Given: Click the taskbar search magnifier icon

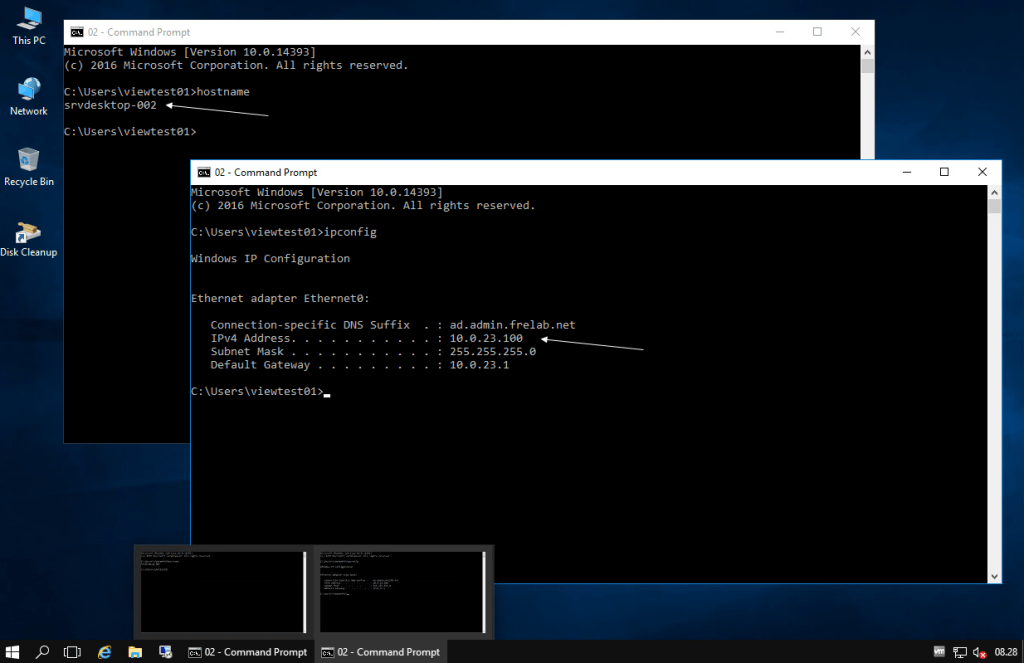Looking at the screenshot, I should [x=43, y=652].
